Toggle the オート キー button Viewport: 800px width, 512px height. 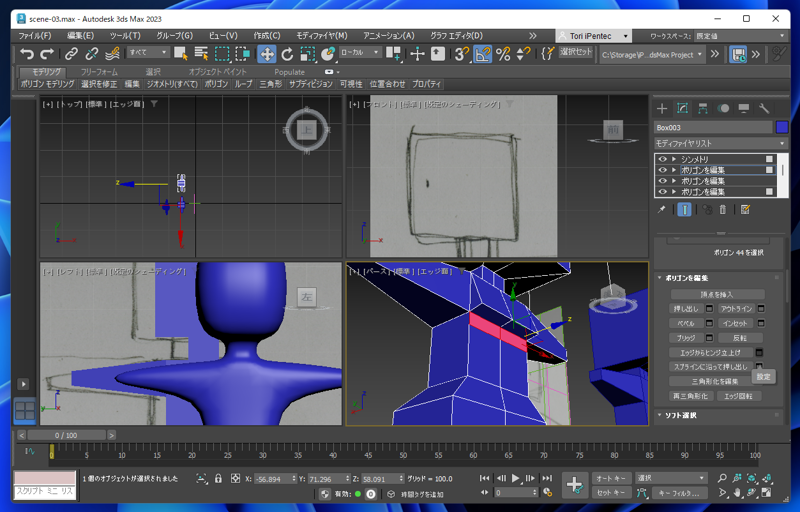coord(611,478)
